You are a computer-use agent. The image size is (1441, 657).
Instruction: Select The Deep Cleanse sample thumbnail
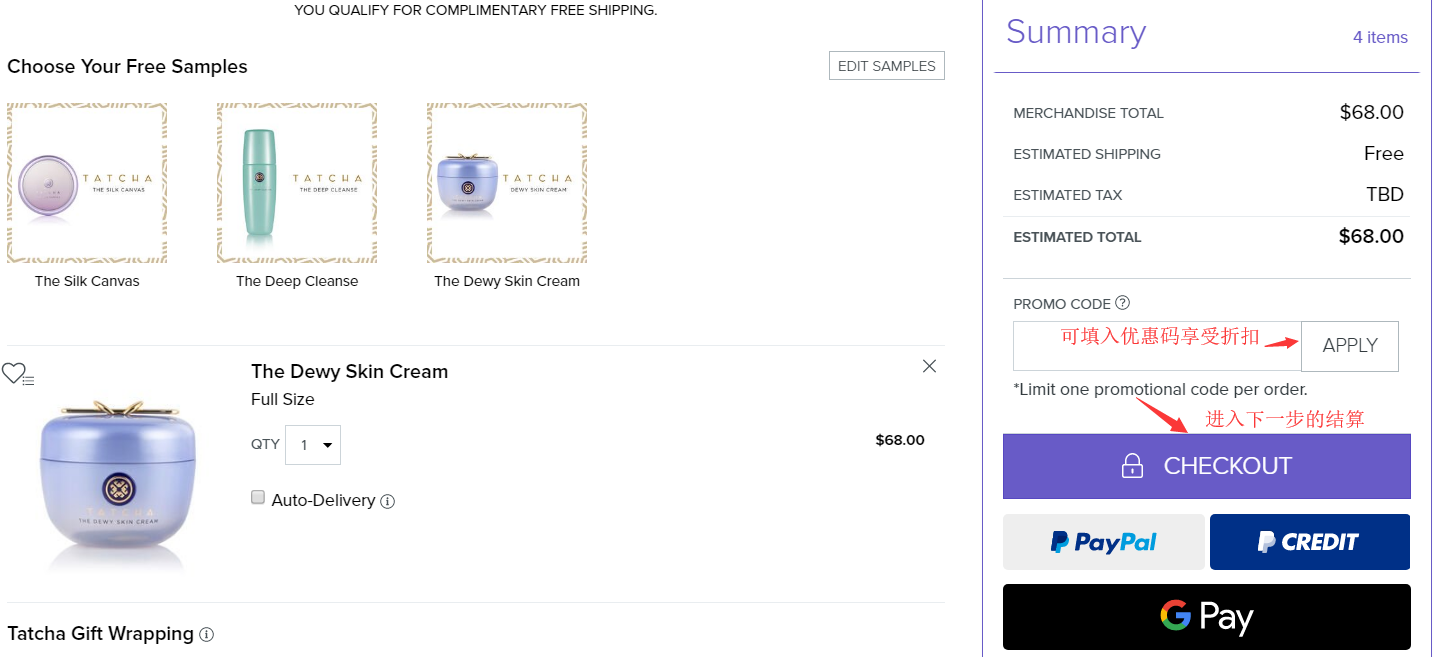point(297,183)
